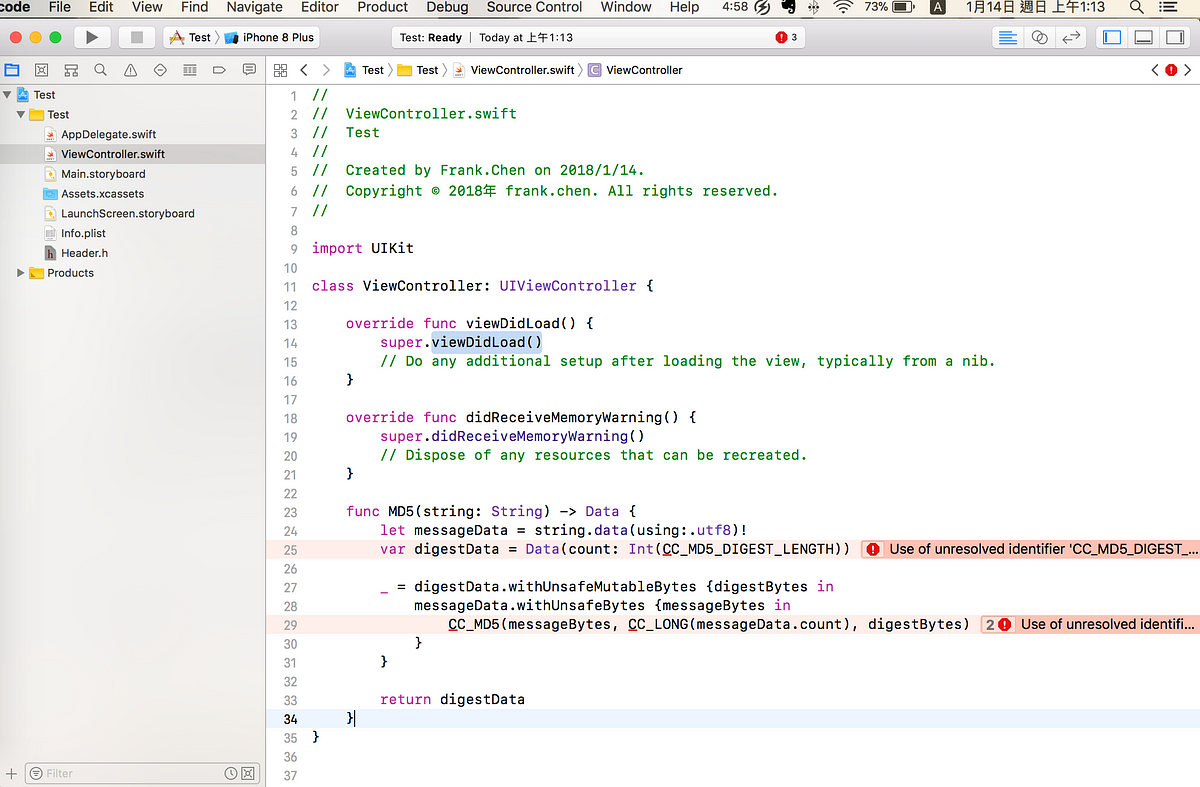
Task: Choose the iPhone 8 Plus destination
Action: 269,37
